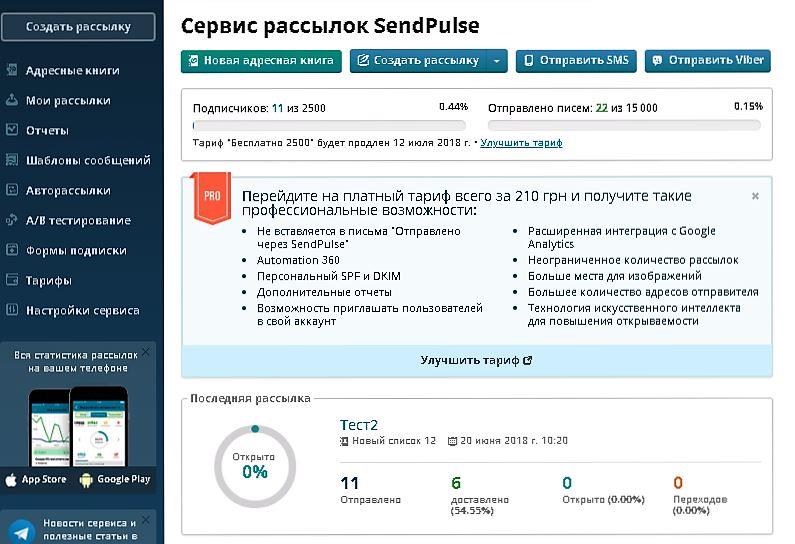
Task: Click the 0 Открыто statistic
Action: (603, 490)
